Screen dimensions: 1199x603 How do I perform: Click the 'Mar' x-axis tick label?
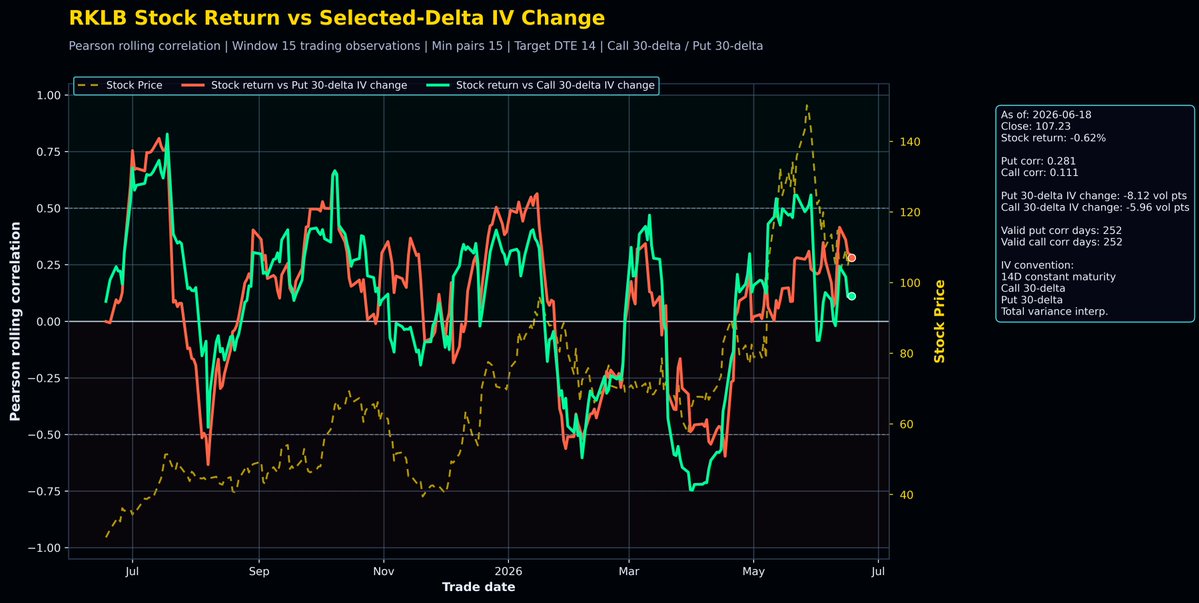[629, 571]
